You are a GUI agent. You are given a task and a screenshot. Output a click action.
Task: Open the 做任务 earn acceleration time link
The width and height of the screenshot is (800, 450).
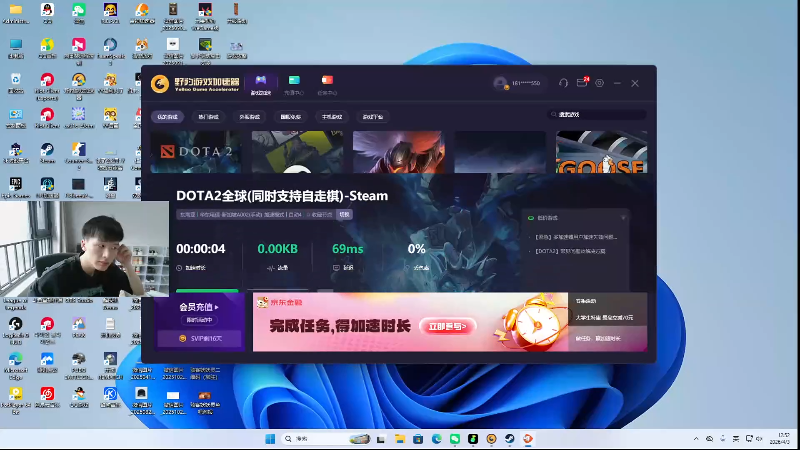pyautogui.click(x=597, y=338)
